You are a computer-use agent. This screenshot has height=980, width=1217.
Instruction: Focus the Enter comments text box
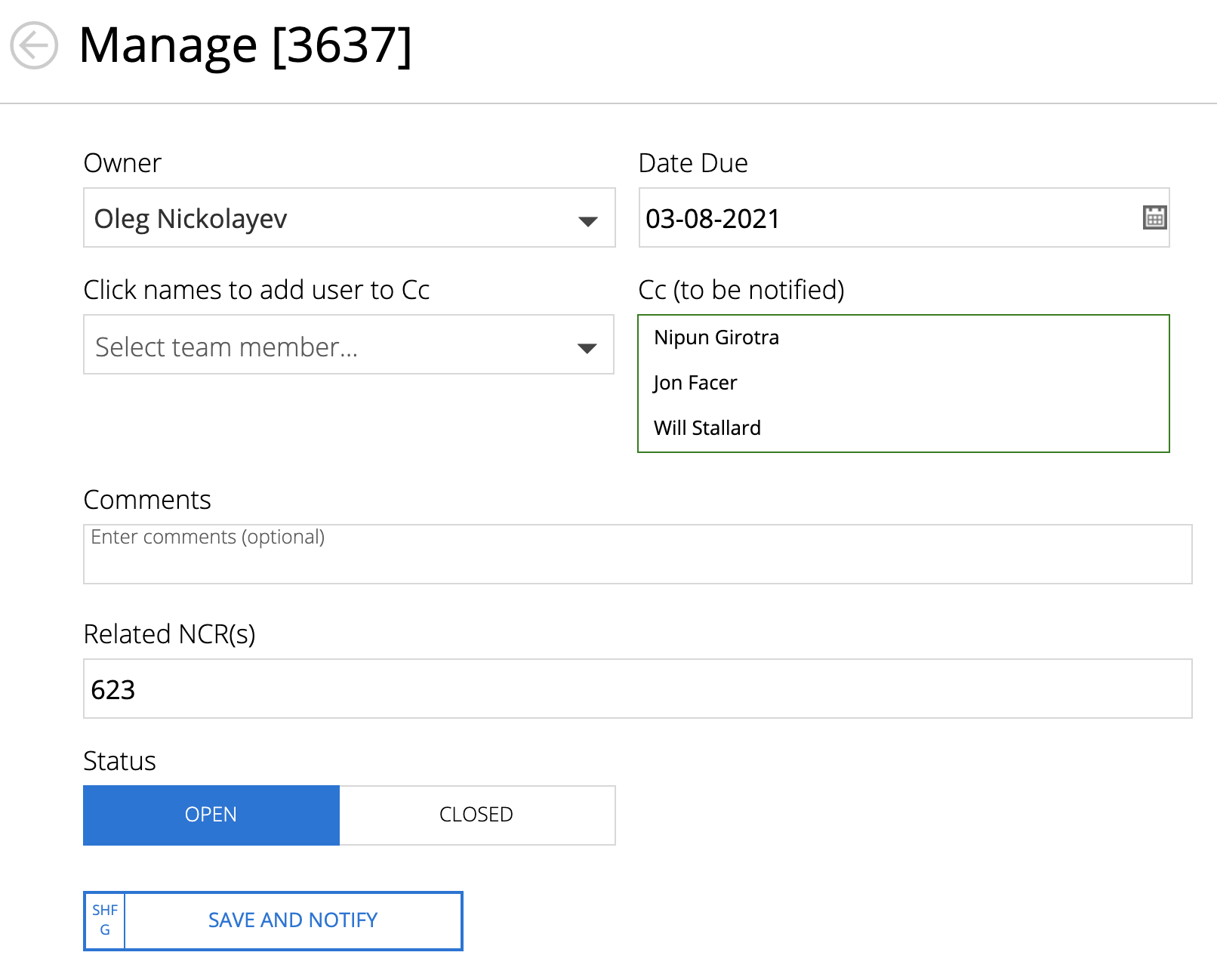(x=636, y=554)
